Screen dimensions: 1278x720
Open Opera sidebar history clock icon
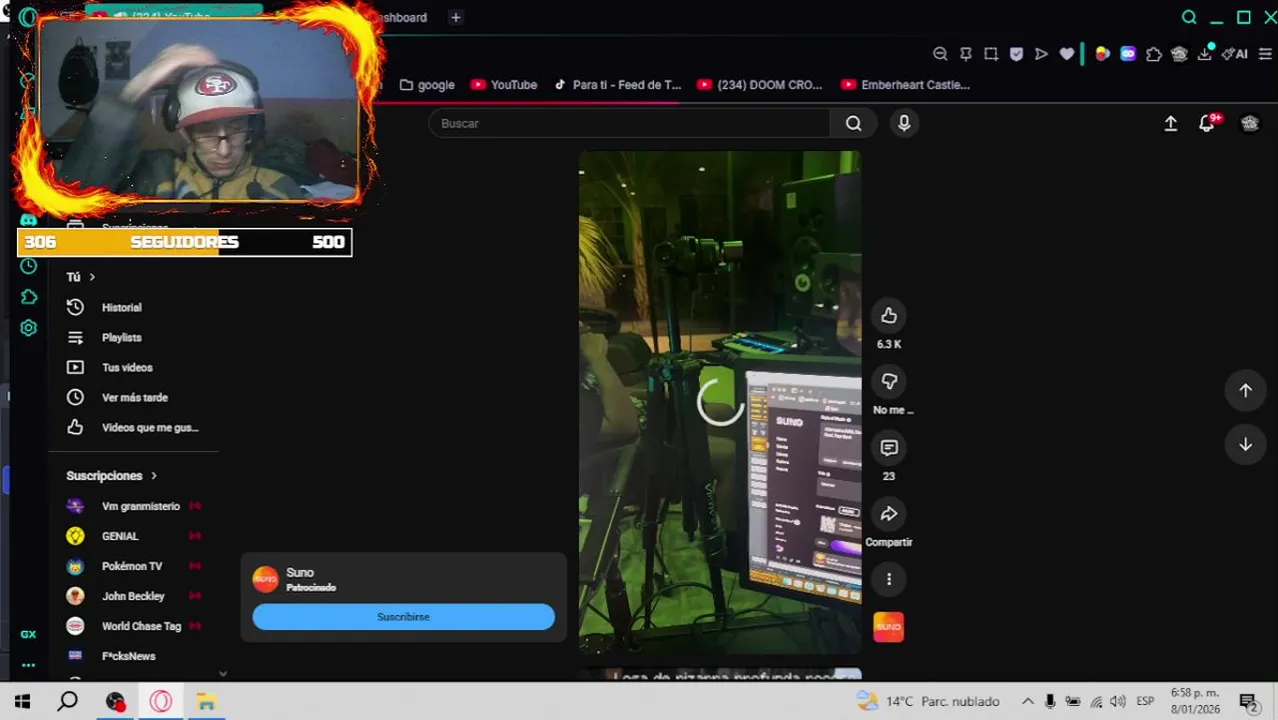click(x=28, y=266)
